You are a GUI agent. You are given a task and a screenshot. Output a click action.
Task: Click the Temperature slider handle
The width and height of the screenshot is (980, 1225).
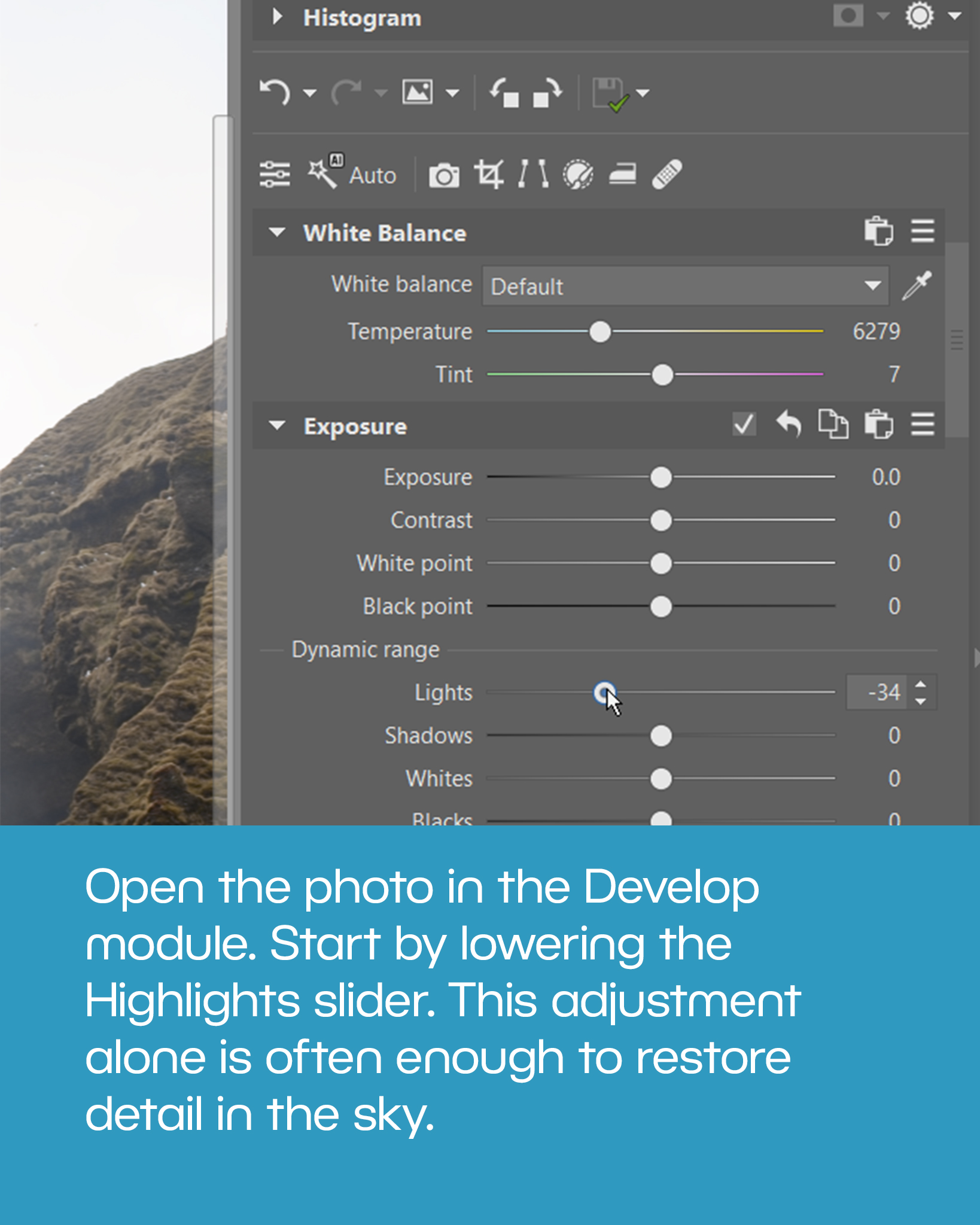click(600, 331)
